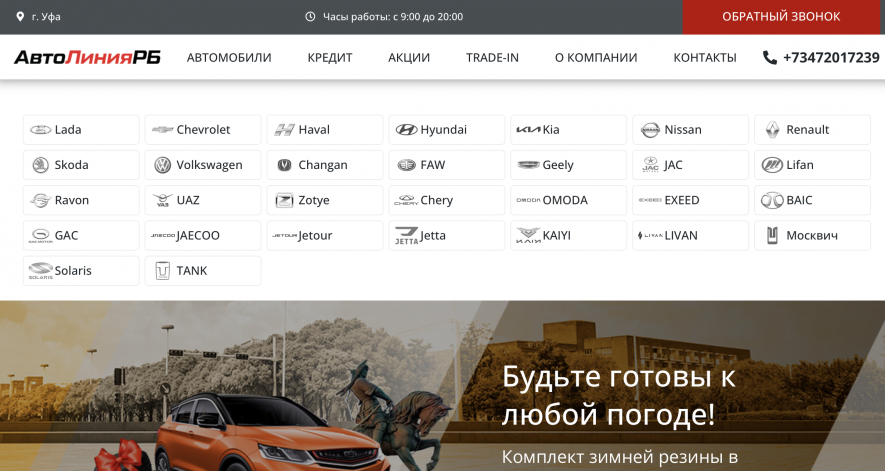Click the TANK brand logo icon
Image resolution: width=885 pixels, height=471 pixels.
162,271
